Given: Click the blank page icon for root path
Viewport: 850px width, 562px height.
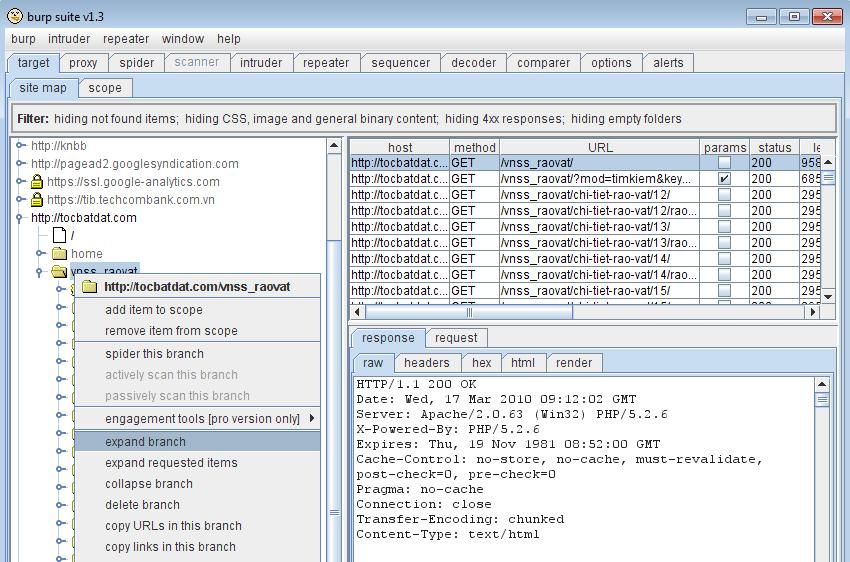Looking at the screenshot, I should click(x=59, y=236).
